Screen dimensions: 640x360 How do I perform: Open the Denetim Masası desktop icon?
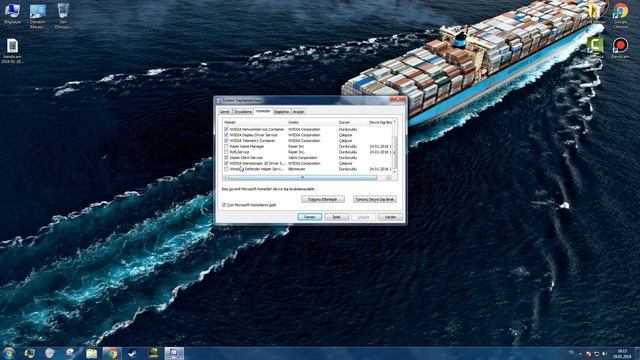pyautogui.click(x=38, y=16)
